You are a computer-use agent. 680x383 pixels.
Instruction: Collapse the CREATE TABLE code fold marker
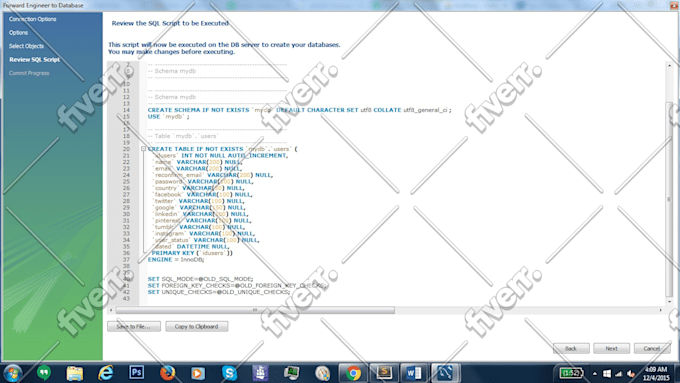click(143, 149)
